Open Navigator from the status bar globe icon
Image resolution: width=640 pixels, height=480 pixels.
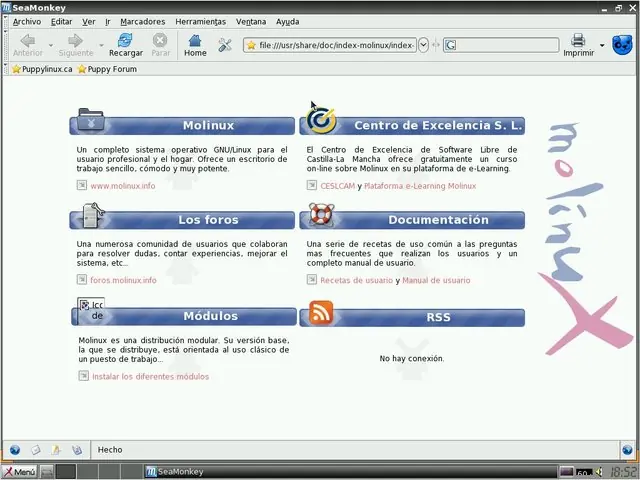click(15, 450)
